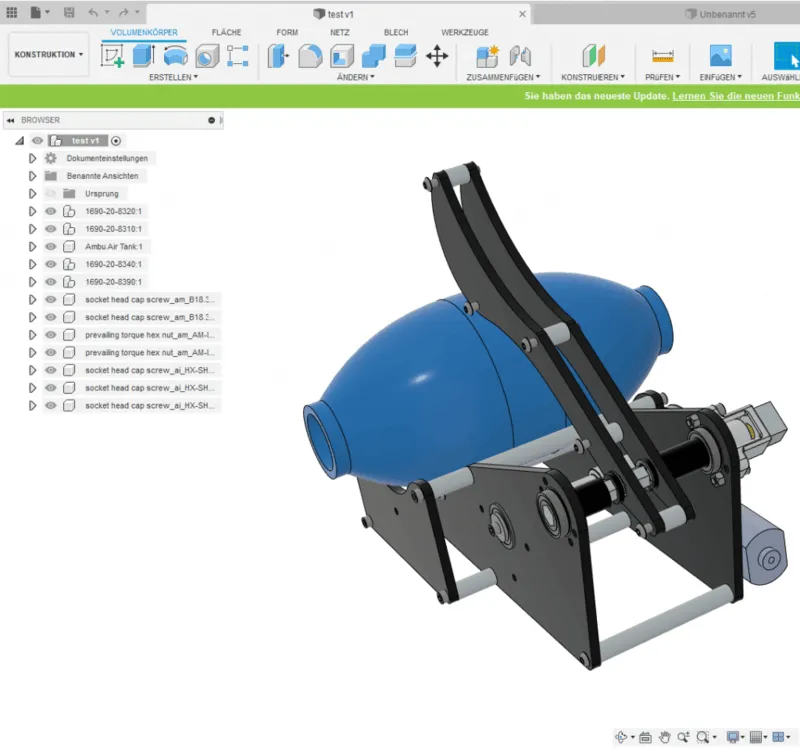The width and height of the screenshot is (800, 749).
Task: Select the Verschieben/Kopieren four-arrow tool
Action: coord(438,58)
